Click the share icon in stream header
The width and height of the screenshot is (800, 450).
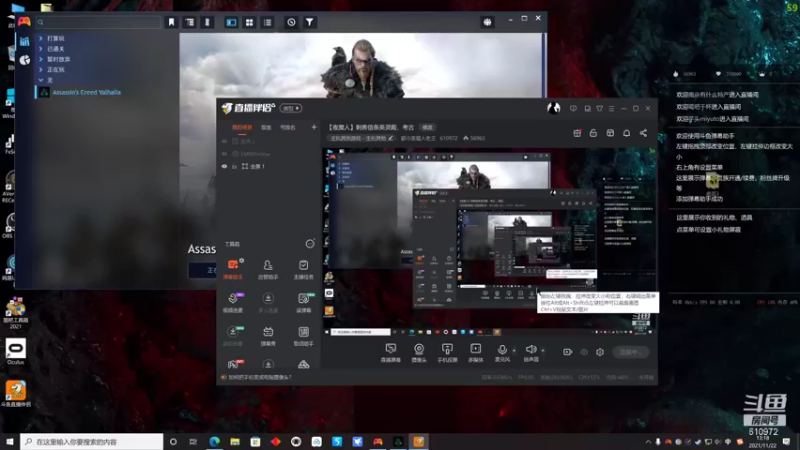(643, 133)
